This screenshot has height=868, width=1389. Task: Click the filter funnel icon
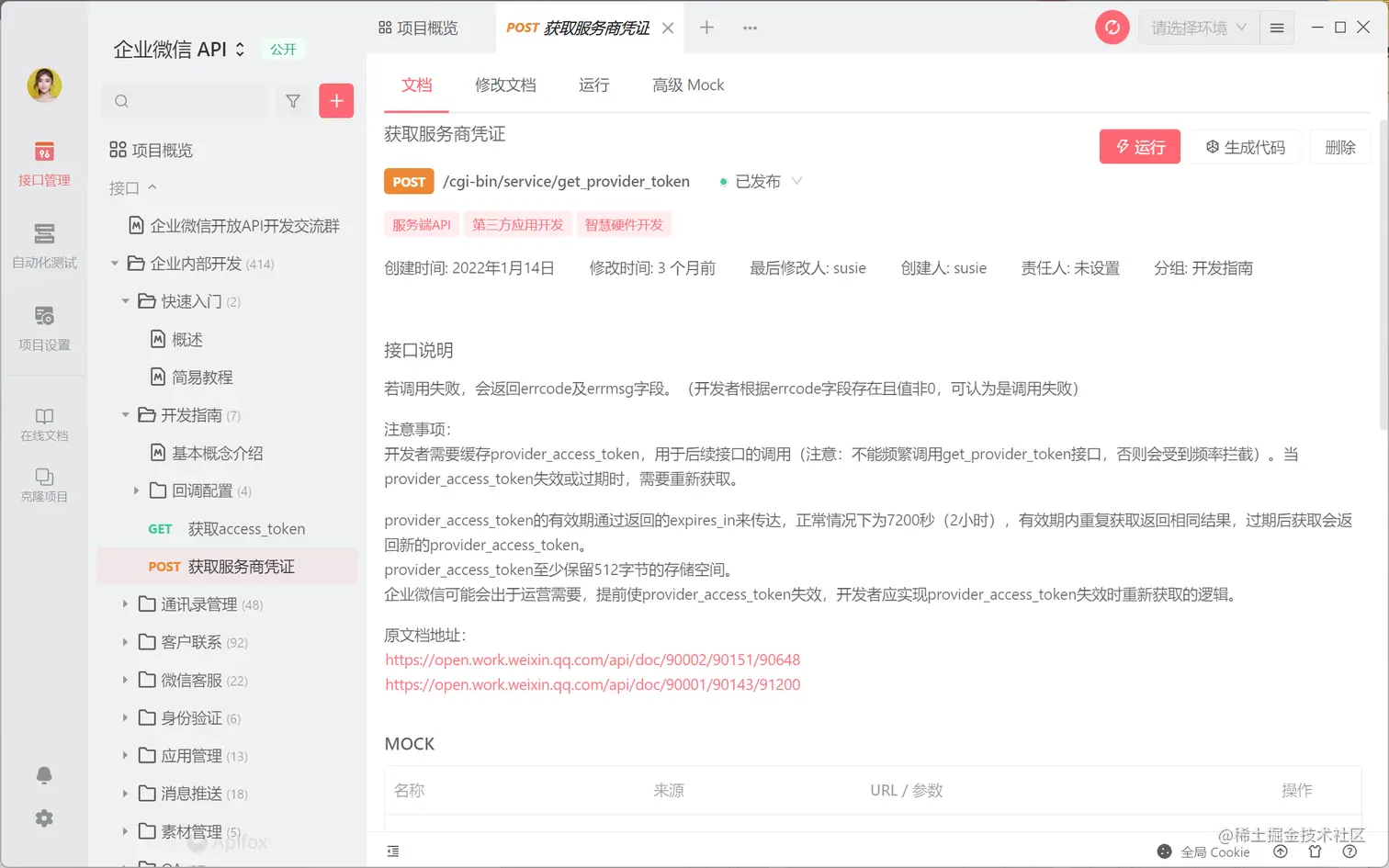(x=293, y=101)
